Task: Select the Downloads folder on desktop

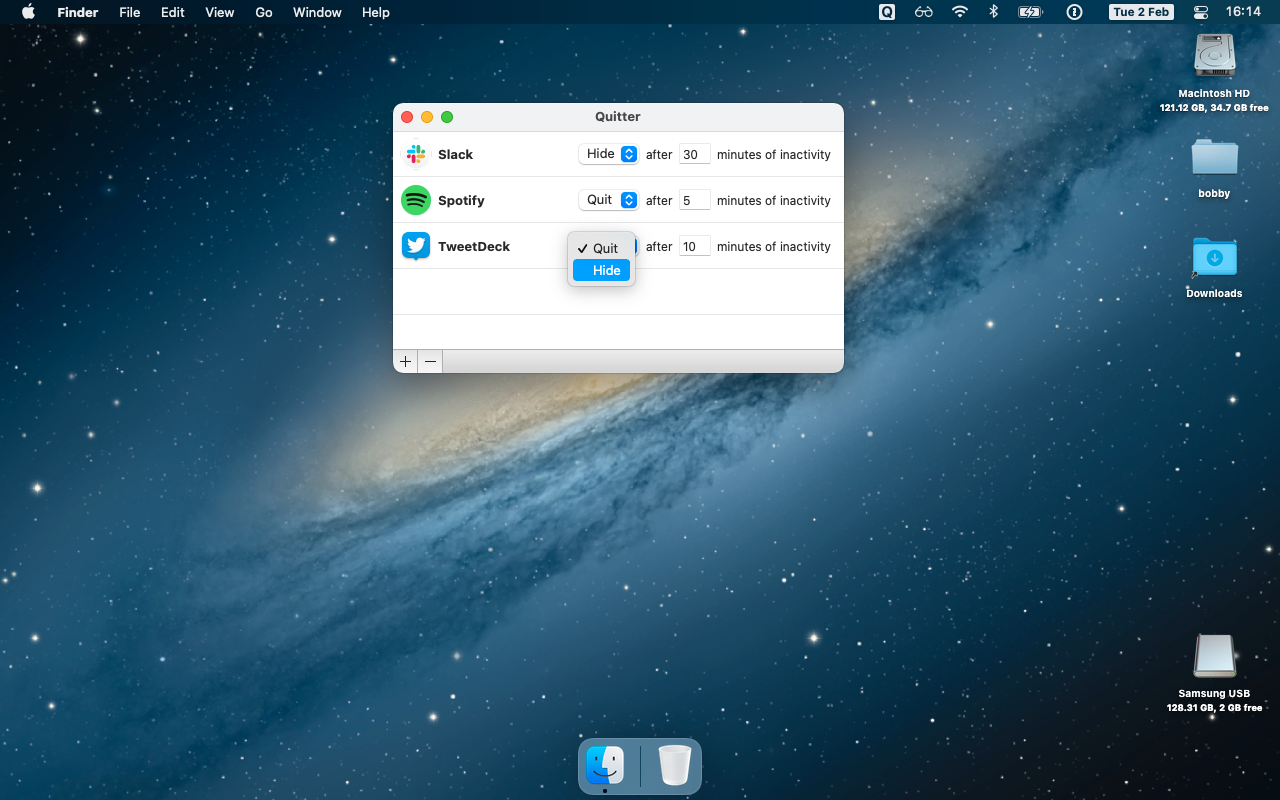Action: pyautogui.click(x=1214, y=258)
